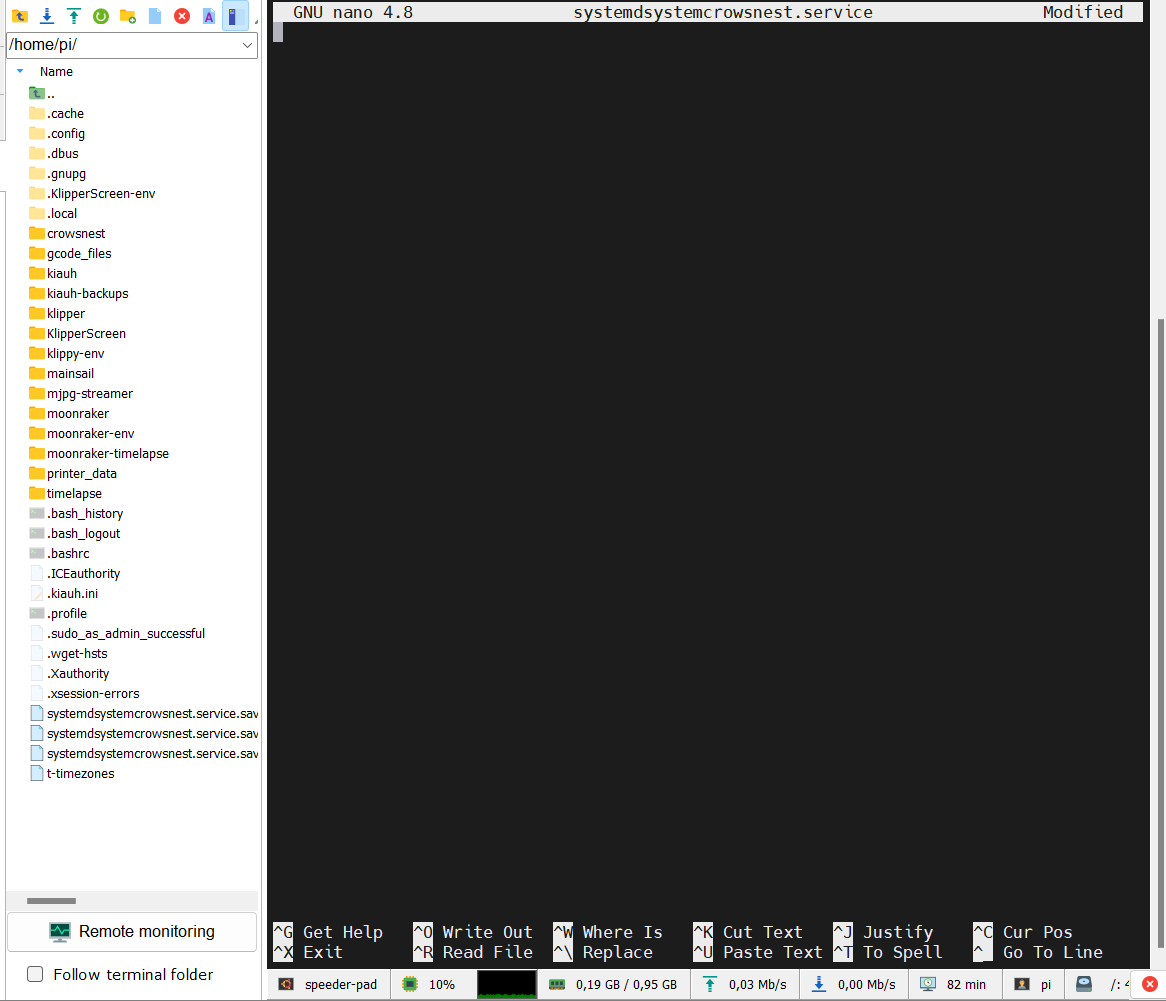Create a new folder with the folder-plus icon
Screen dimensions: 1166x1001
tap(128, 16)
